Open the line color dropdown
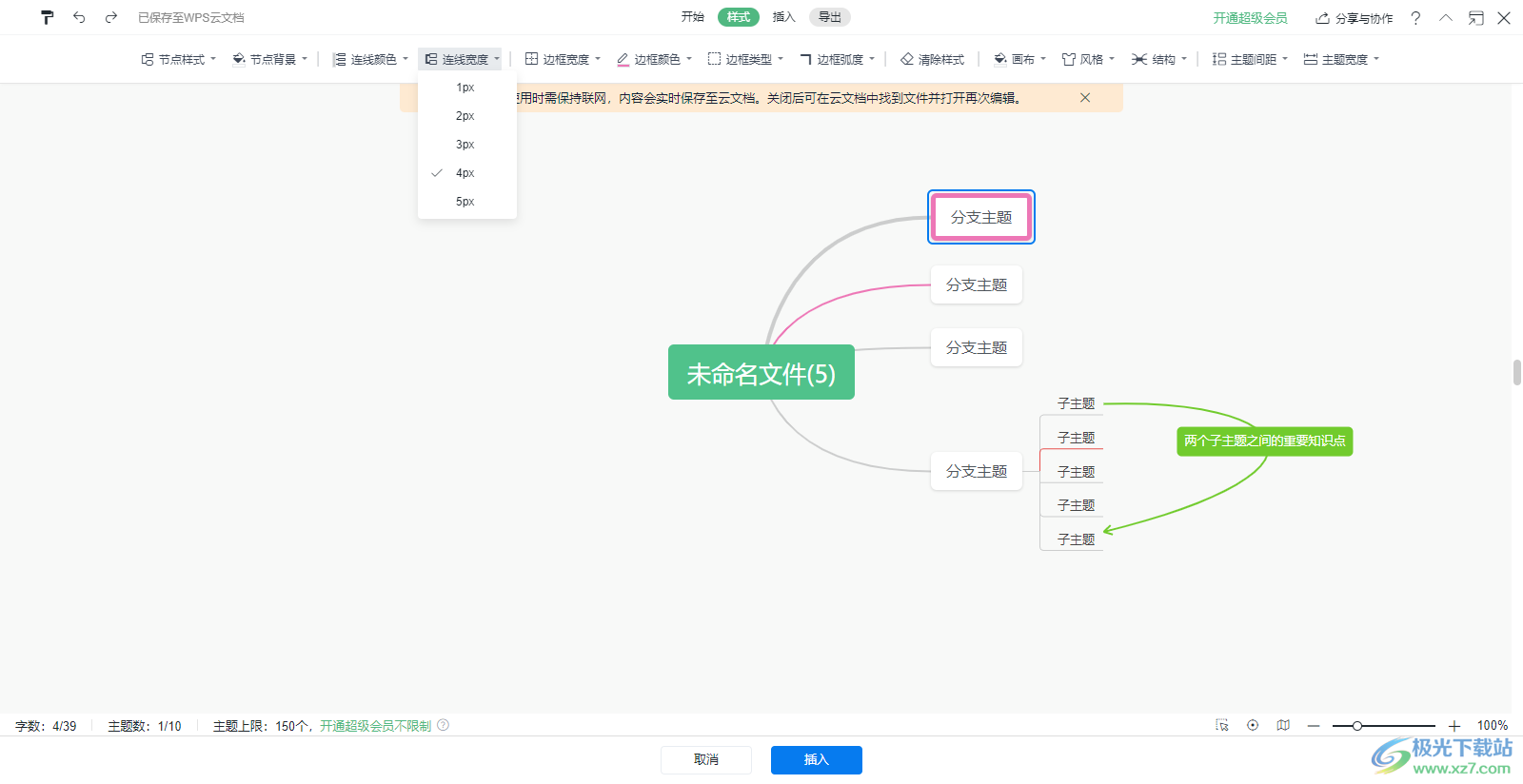The image size is (1523, 784). pos(371,59)
